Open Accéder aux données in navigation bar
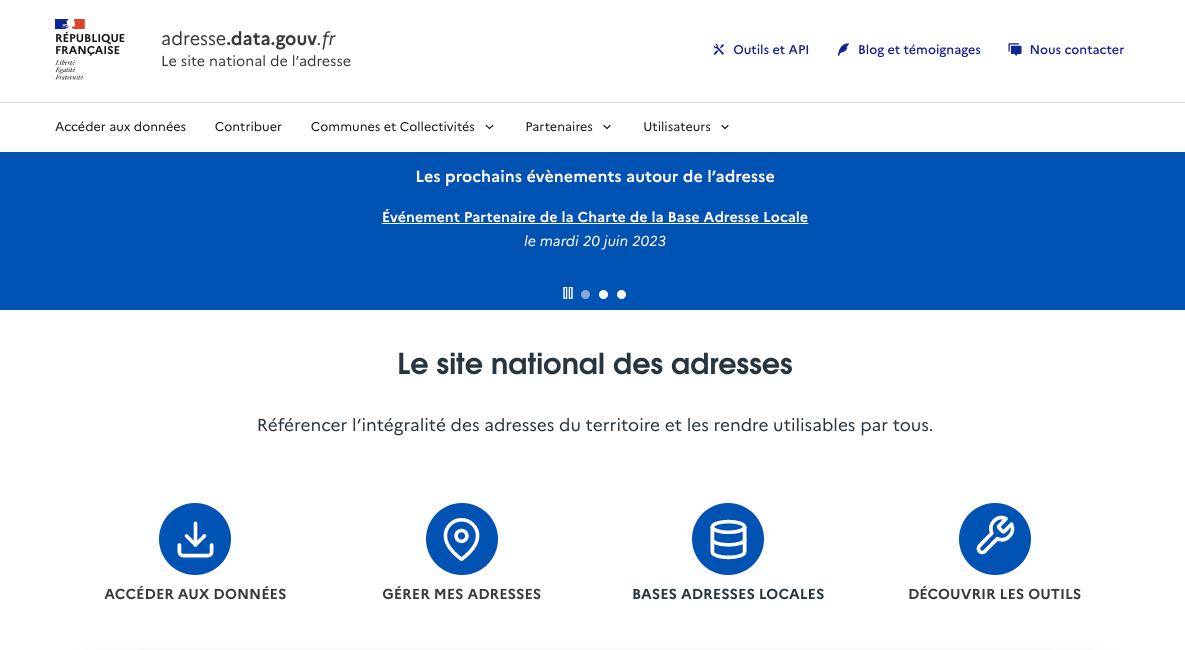1185x650 pixels. pyautogui.click(x=120, y=127)
